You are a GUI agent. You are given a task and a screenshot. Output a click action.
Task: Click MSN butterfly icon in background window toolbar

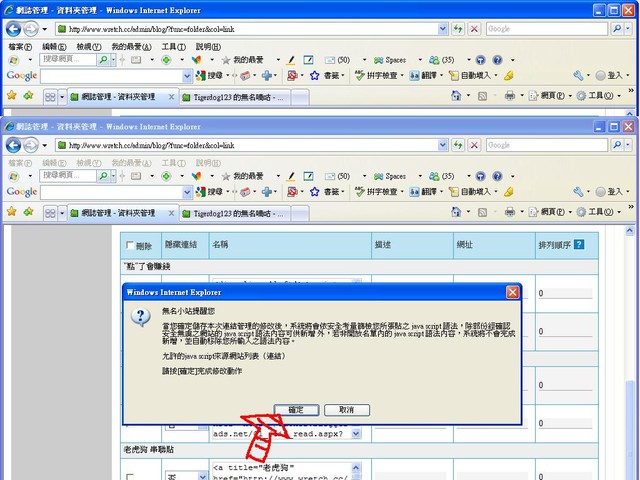tap(196, 60)
